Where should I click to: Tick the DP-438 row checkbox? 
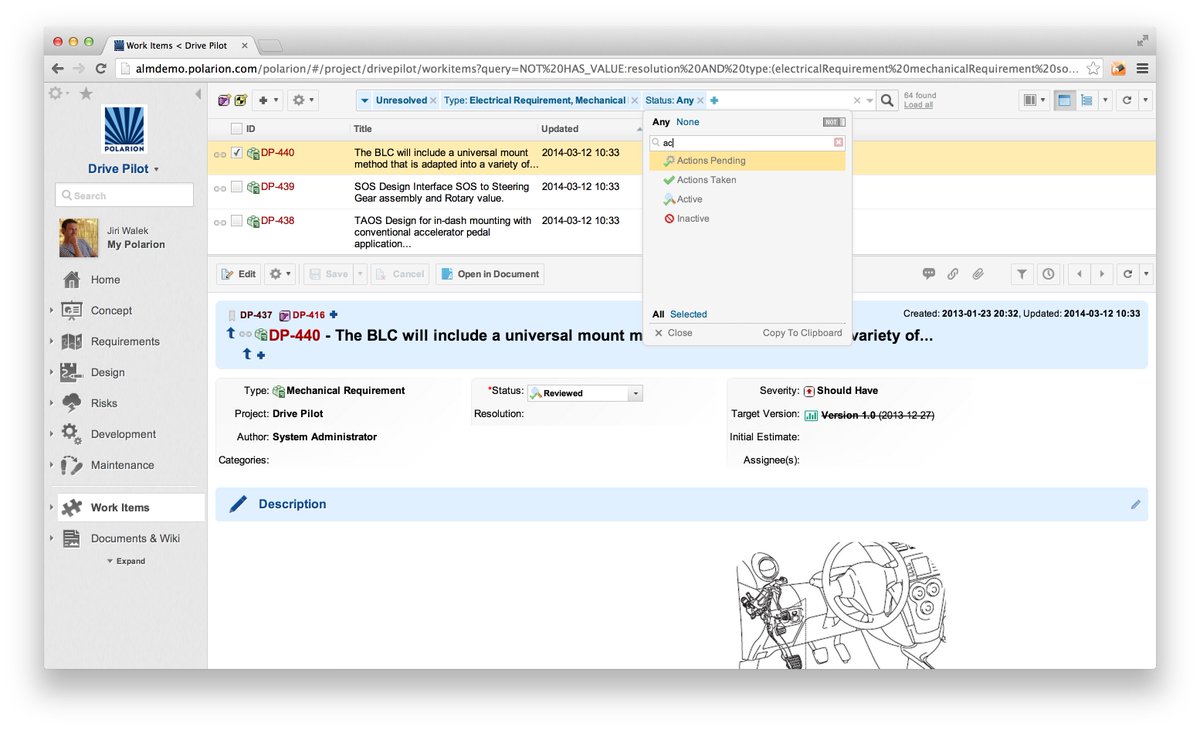(x=237, y=221)
